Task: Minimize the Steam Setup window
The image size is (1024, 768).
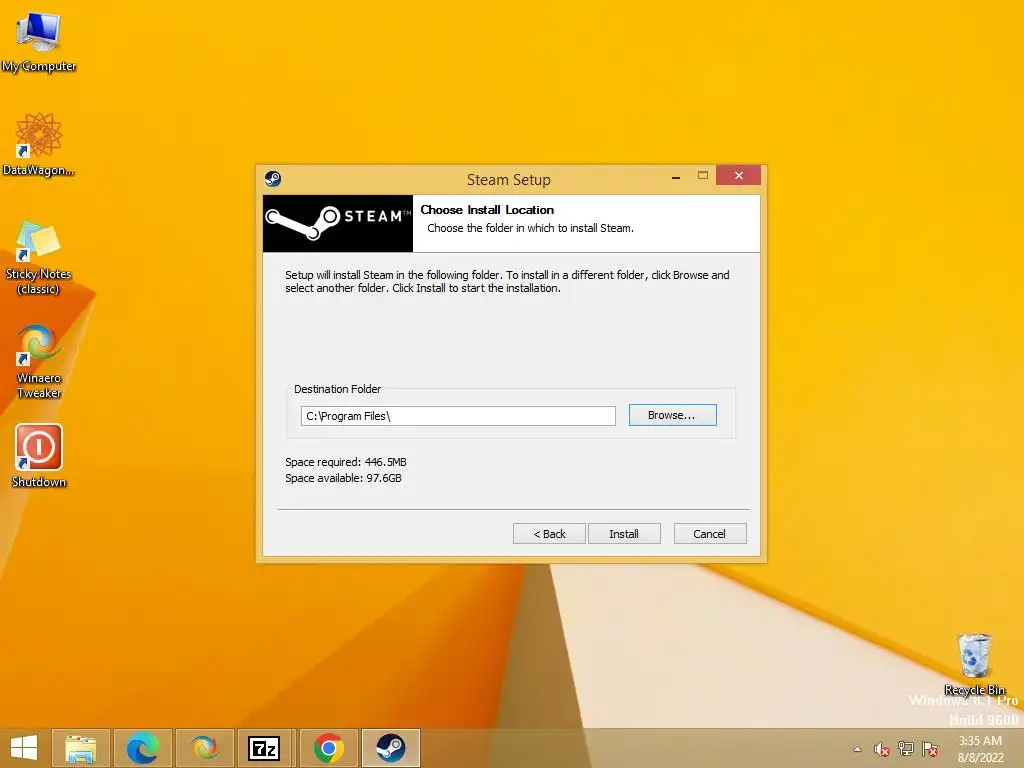Action: click(x=676, y=176)
